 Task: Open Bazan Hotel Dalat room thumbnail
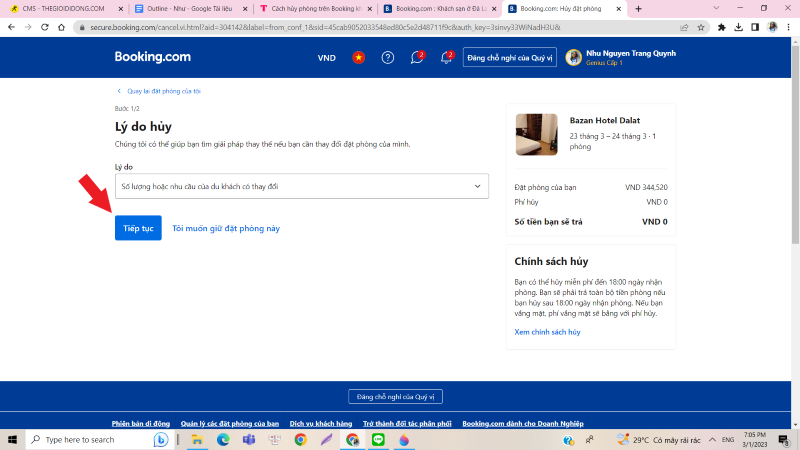coord(536,134)
